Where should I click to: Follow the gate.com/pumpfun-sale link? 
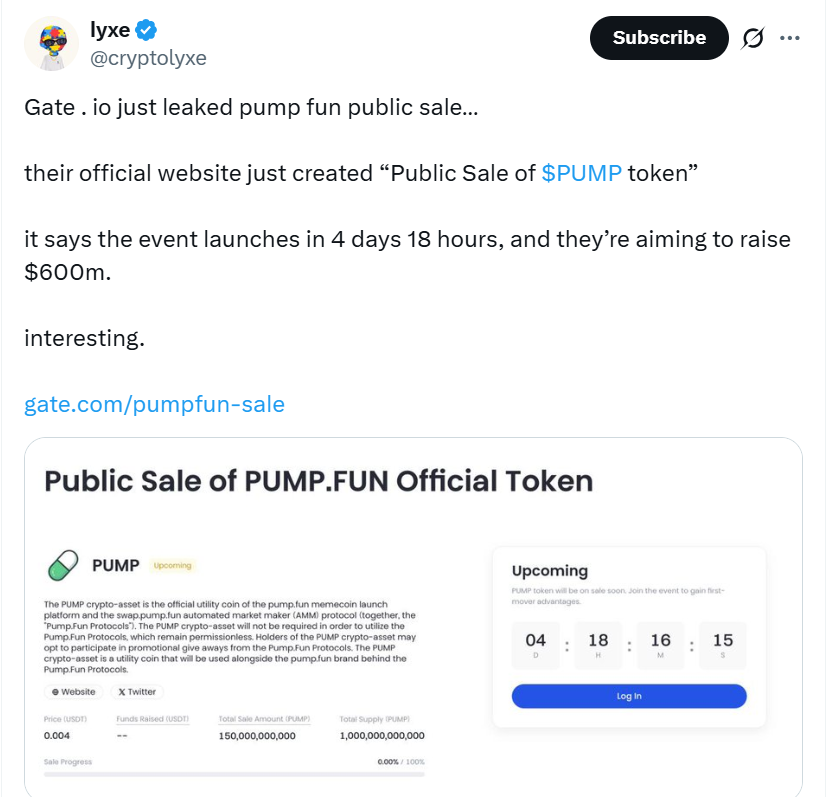(154, 404)
